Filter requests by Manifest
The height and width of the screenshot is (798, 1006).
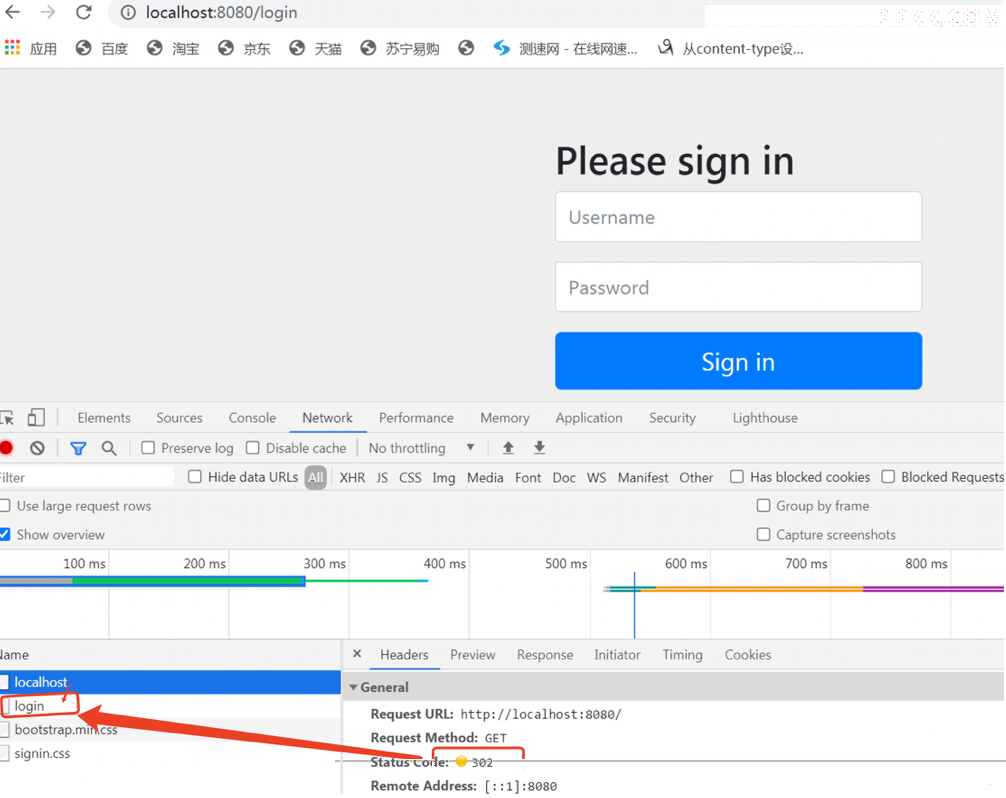click(x=643, y=477)
